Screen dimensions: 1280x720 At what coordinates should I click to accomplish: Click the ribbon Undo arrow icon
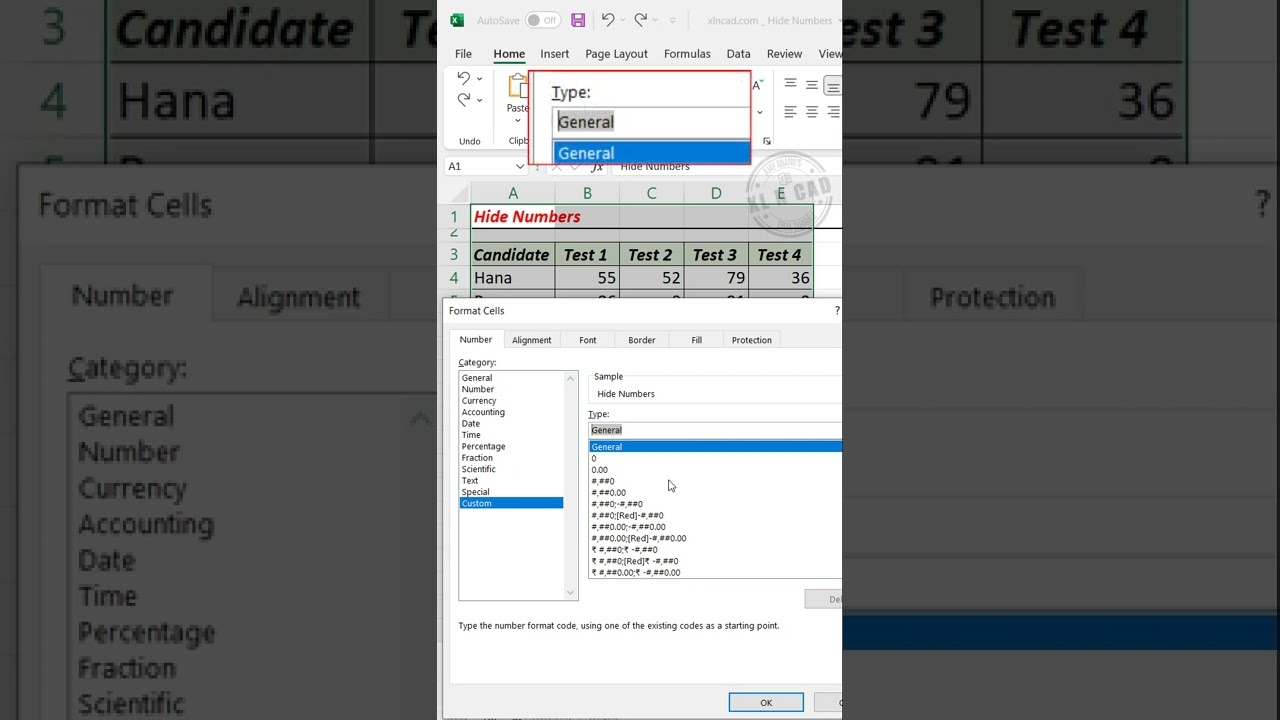point(463,78)
